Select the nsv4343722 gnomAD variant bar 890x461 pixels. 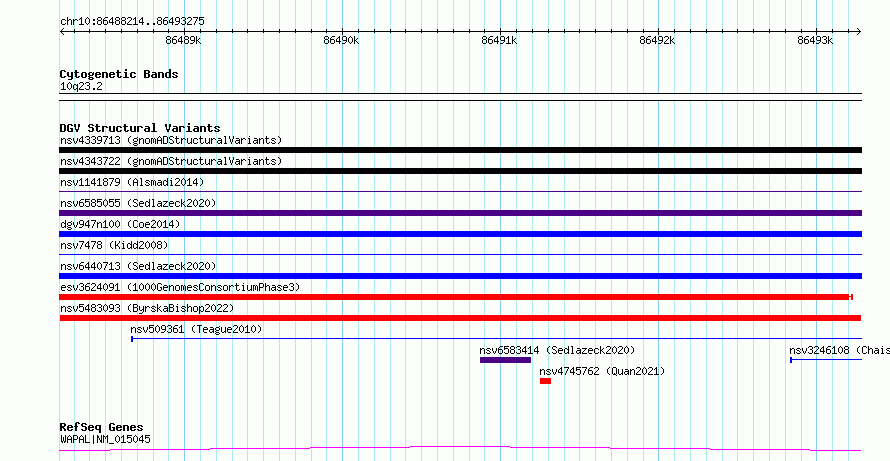point(460,171)
